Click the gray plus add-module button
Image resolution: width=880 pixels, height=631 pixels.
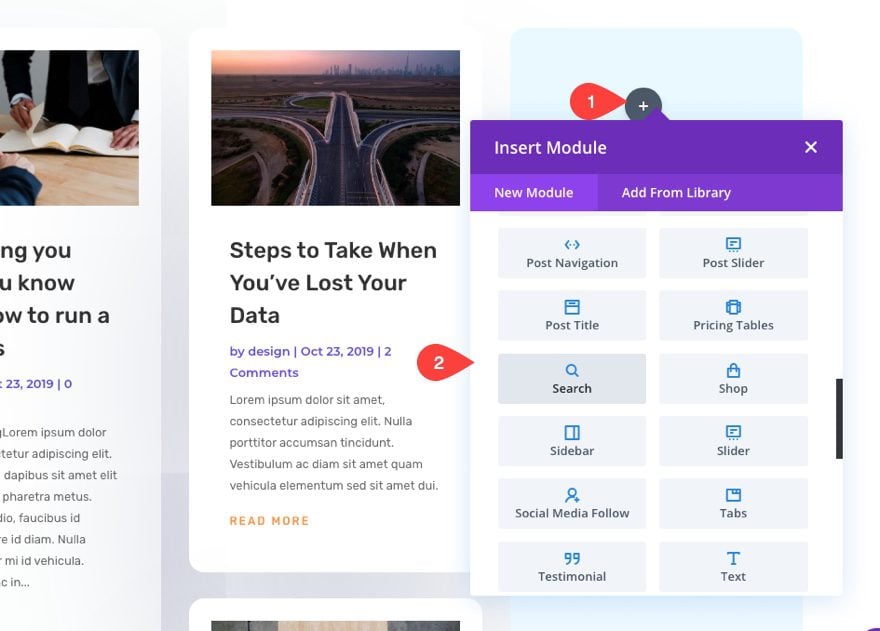(x=643, y=106)
